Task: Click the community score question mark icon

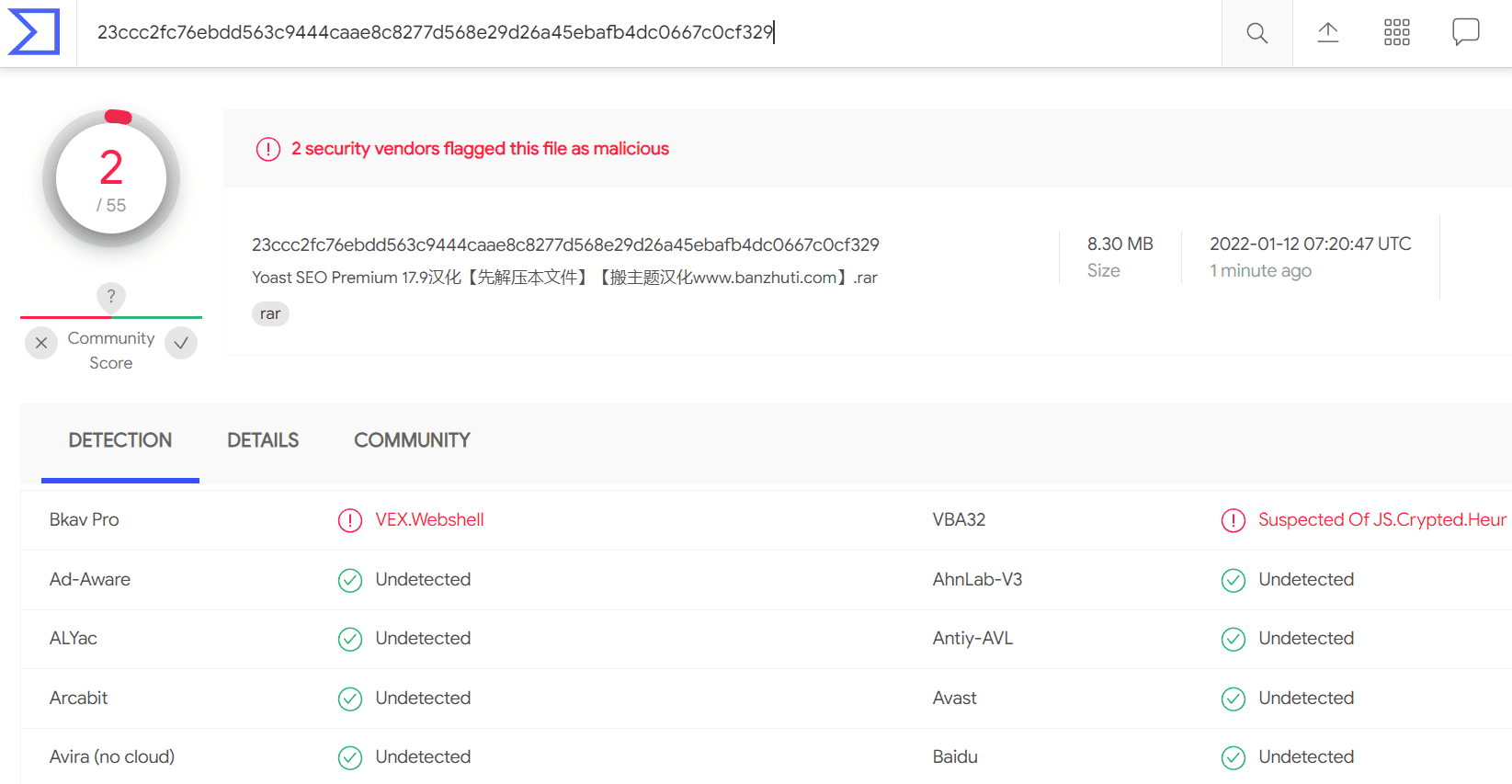Action: (x=111, y=296)
